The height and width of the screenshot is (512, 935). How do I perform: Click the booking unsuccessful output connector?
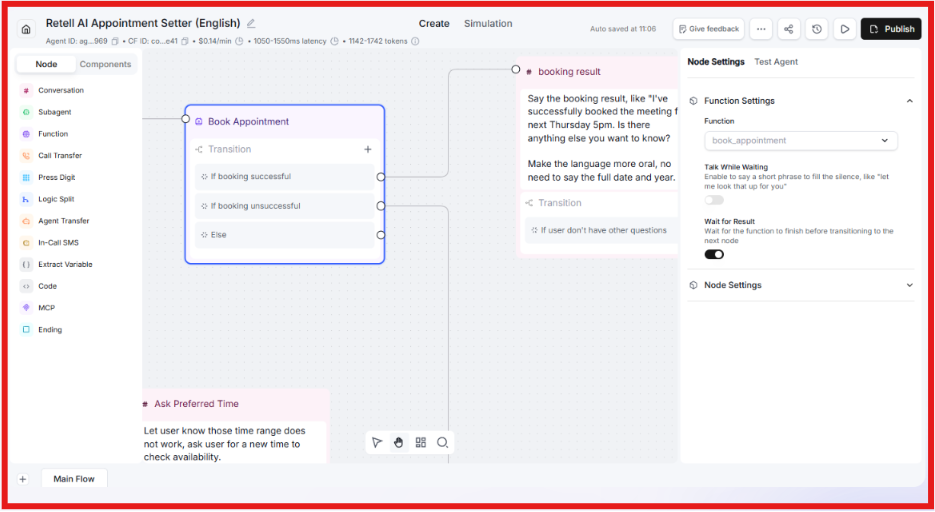coord(380,206)
